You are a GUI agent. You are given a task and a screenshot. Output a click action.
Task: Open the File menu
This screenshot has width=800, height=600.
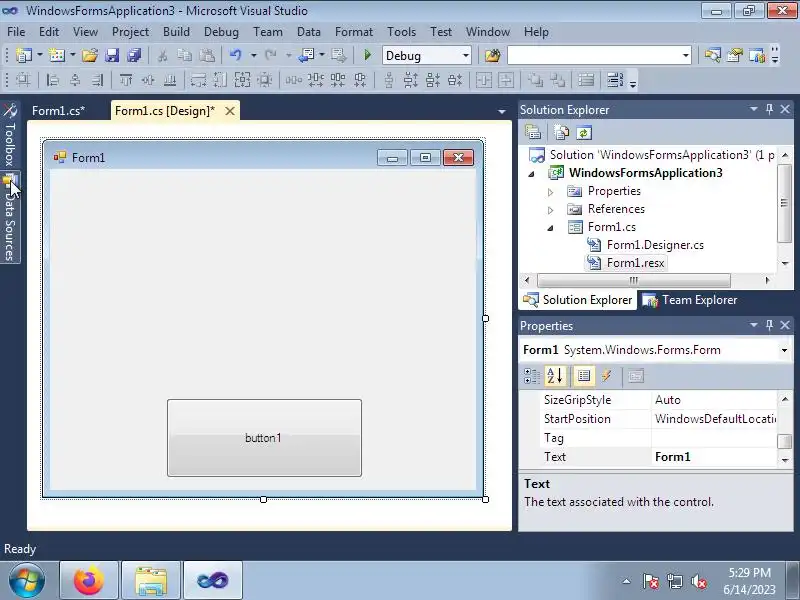pos(16,32)
